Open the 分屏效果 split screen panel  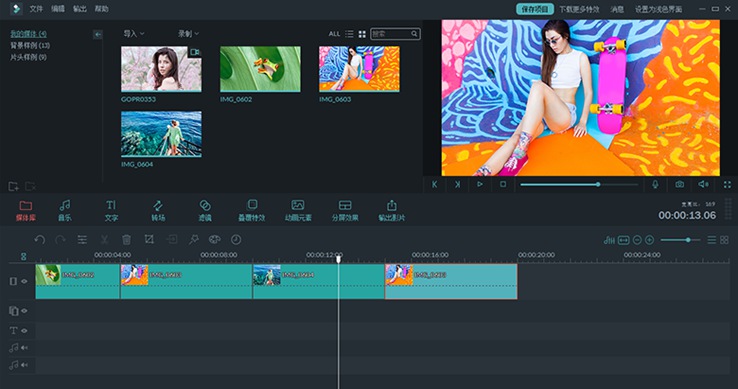(345, 210)
